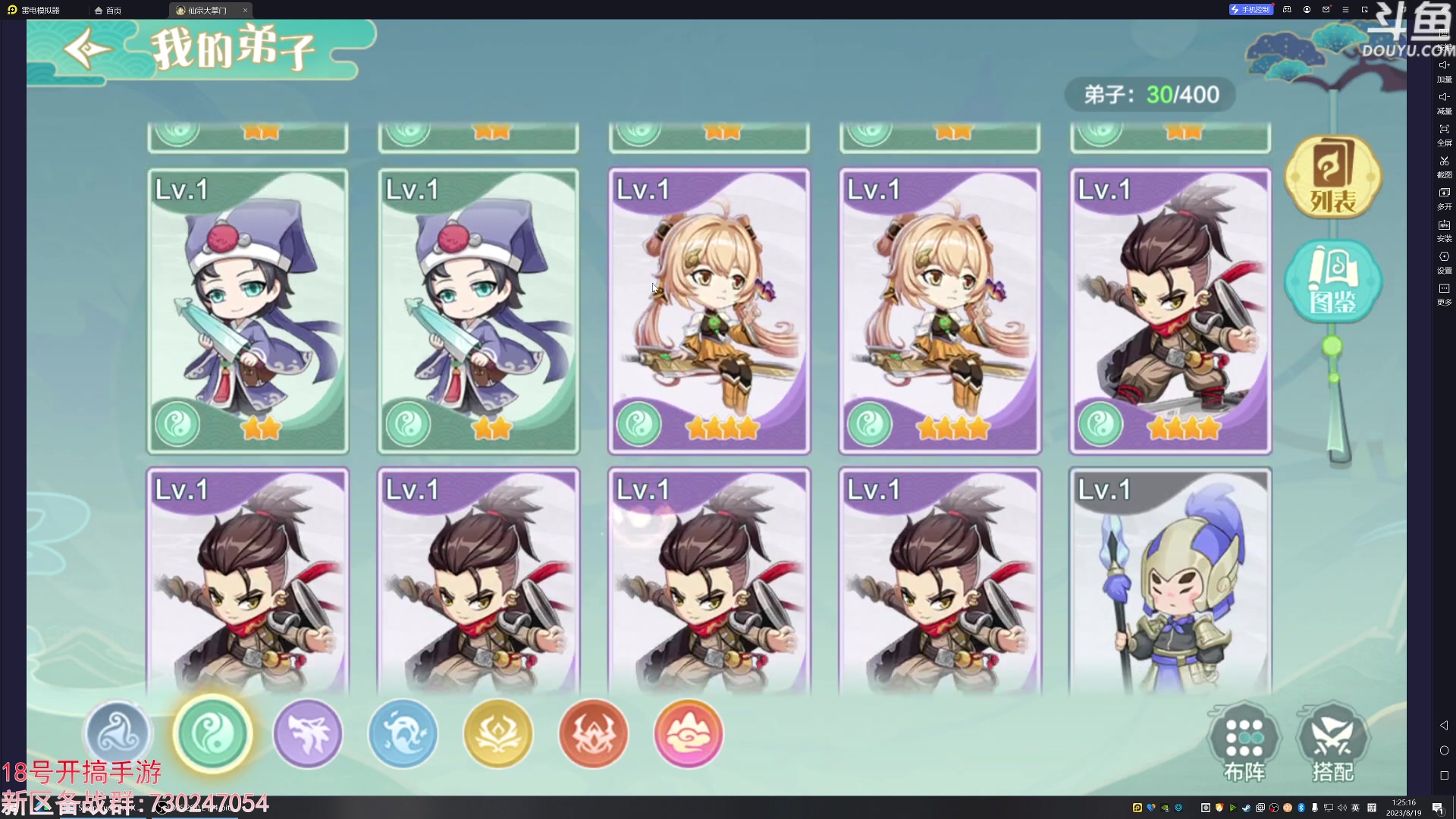Select the grey swirl all-factions filter
This screenshot has height=819, width=1456.
[x=118, y=733]
